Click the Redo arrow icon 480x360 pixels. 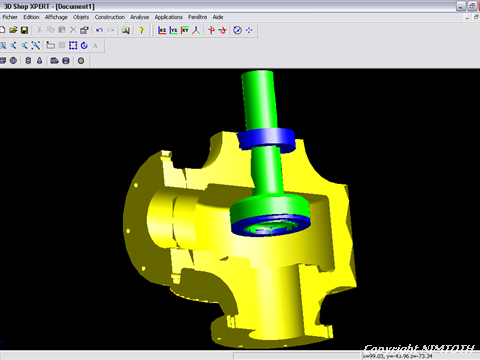111,30
